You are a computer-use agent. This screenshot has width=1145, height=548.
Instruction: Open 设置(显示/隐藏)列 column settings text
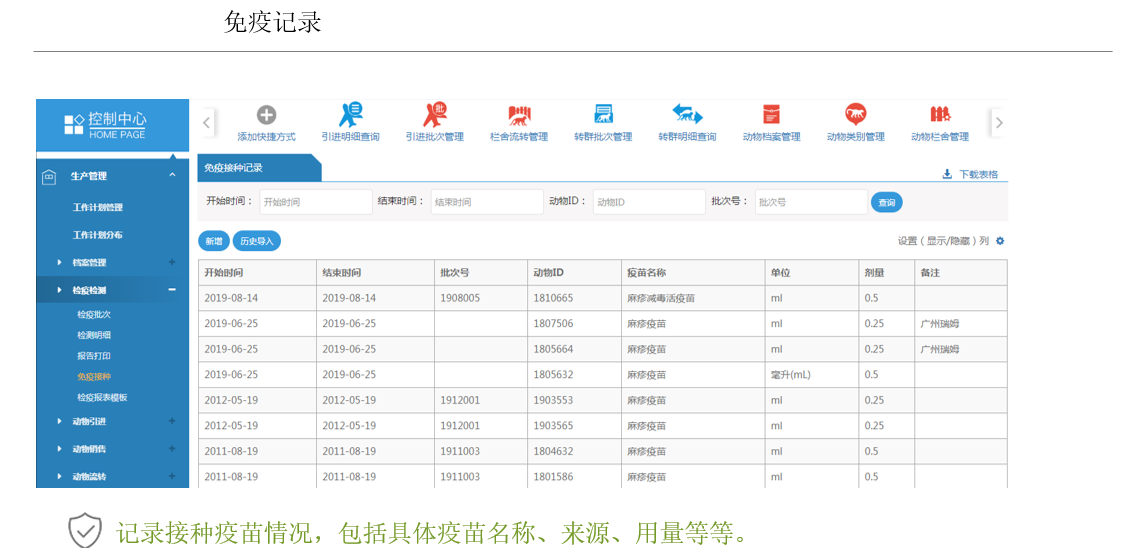click(x=943, y=241)
